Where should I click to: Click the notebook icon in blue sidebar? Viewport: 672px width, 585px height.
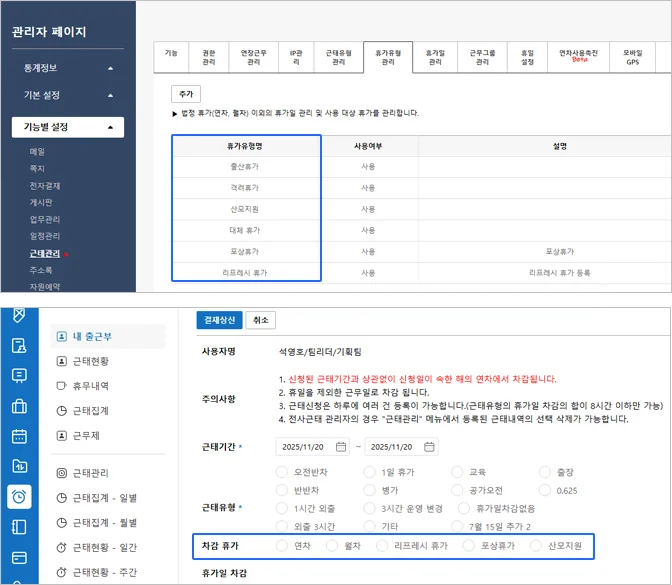coord(19,527)
